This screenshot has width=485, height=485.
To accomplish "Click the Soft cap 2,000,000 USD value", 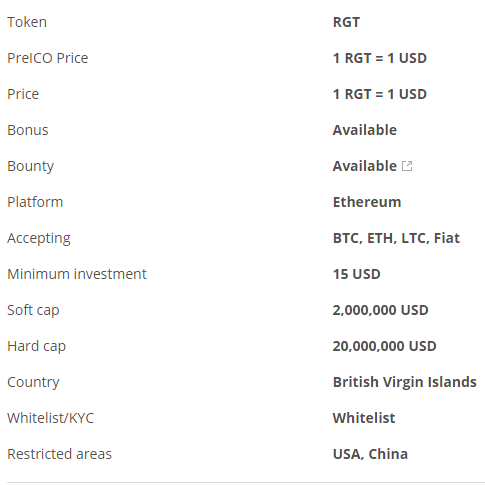I will 380,310.
